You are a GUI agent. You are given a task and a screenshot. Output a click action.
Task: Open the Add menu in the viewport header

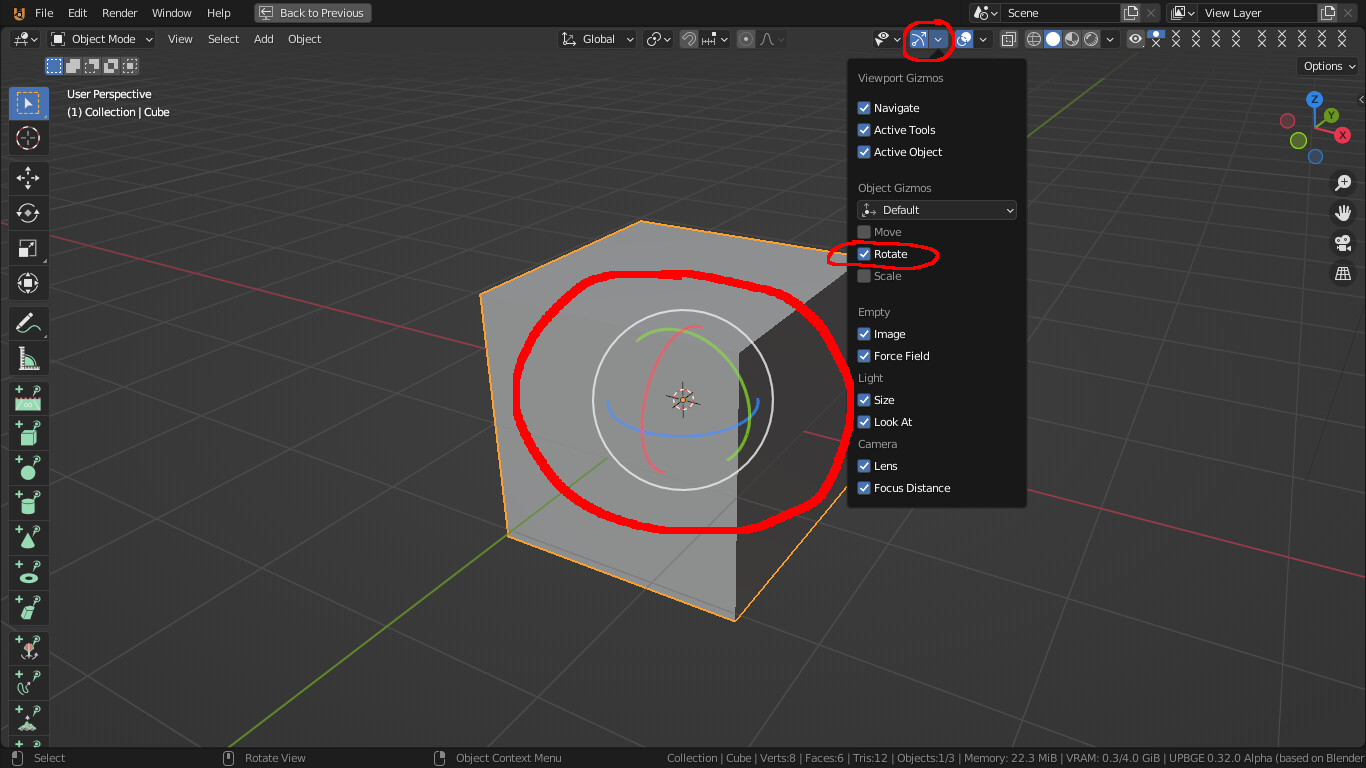[263, 38]
